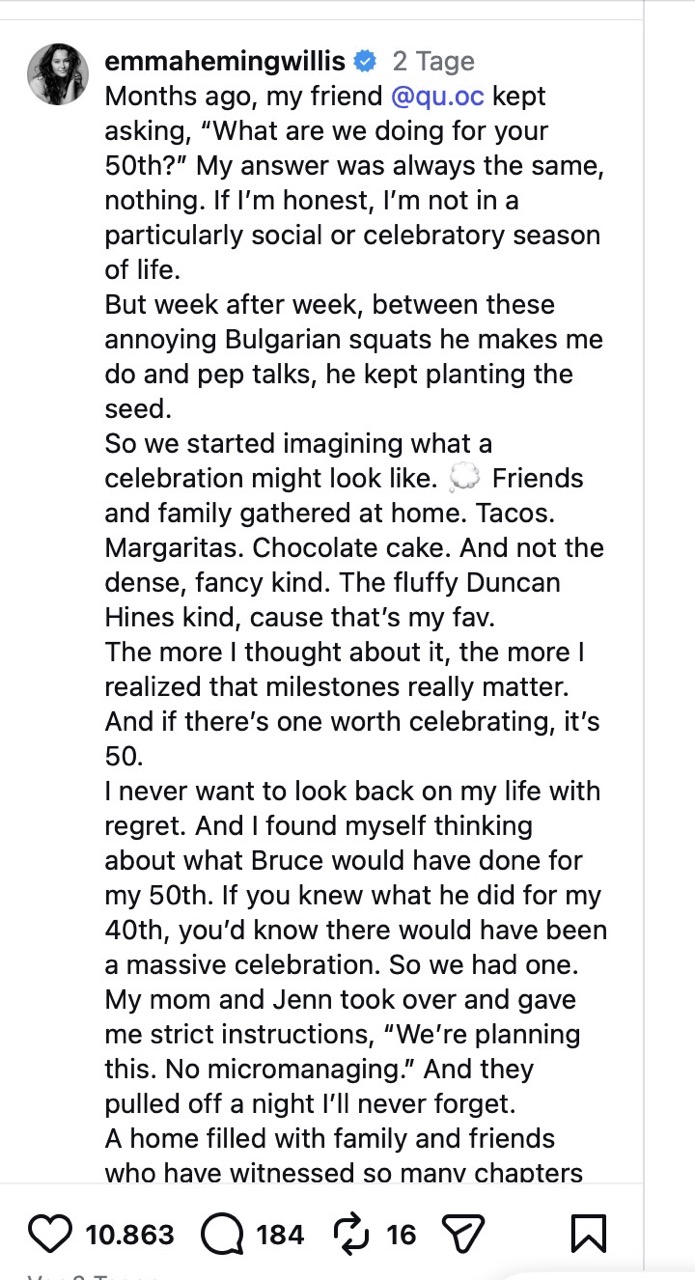The image size is (695, 1280).
Task: Open the emmahemingwillis username link
Action: [x=225, y=62]
